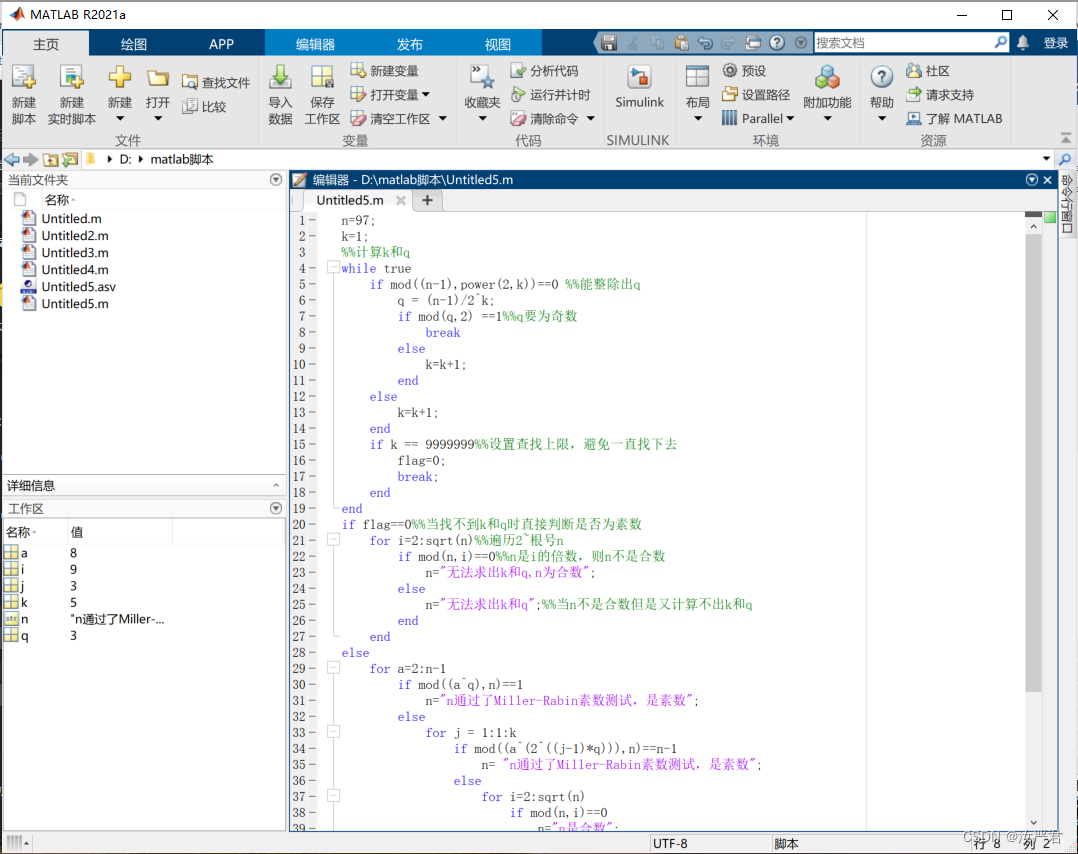
Task: Click the browse-for-folder icon in address bar
Action: pos(69,160)
